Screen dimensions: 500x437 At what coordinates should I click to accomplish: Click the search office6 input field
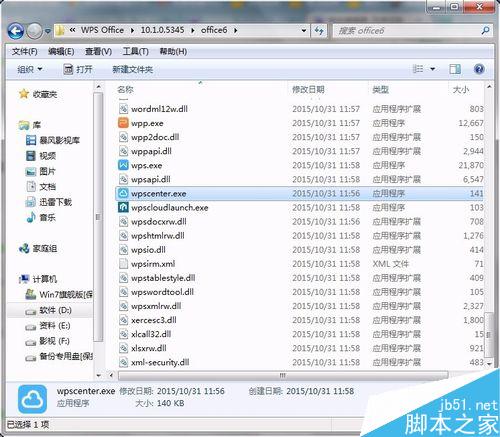(x=406, y=31)
